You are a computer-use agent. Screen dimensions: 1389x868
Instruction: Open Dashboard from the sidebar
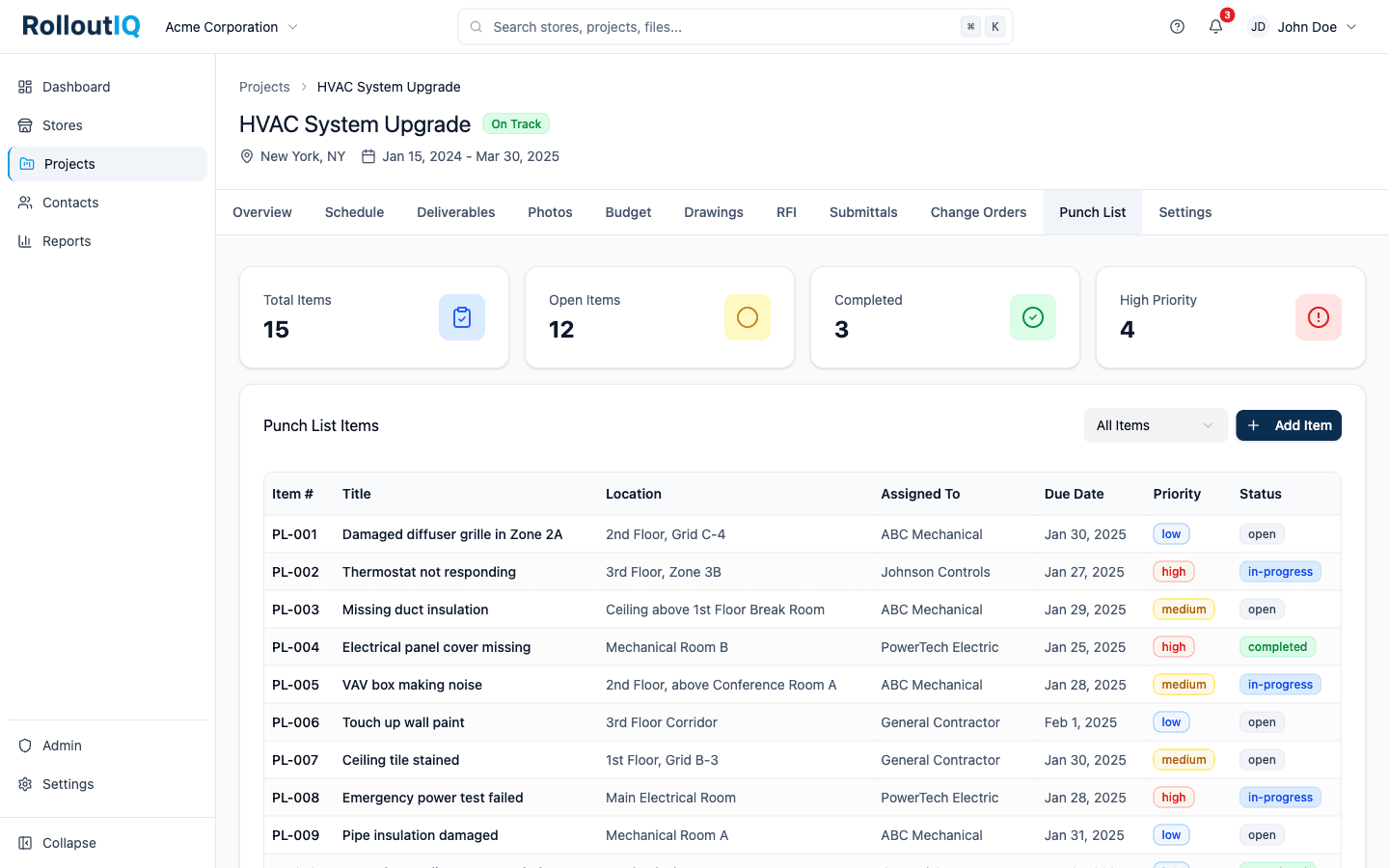click(107, 87)
